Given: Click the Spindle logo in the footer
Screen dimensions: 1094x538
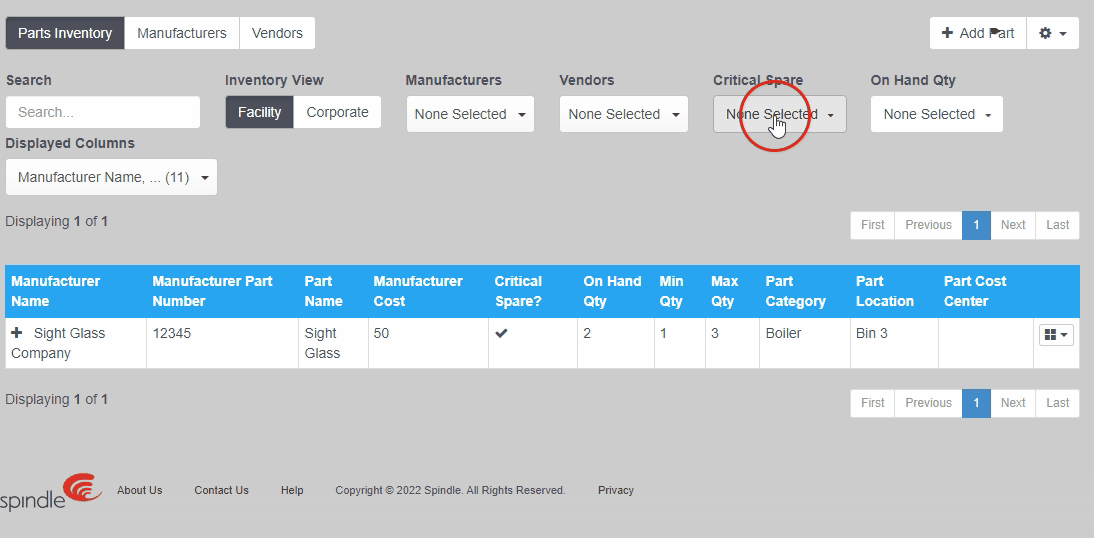Looking at the screenshot, I should pos(52,492).
